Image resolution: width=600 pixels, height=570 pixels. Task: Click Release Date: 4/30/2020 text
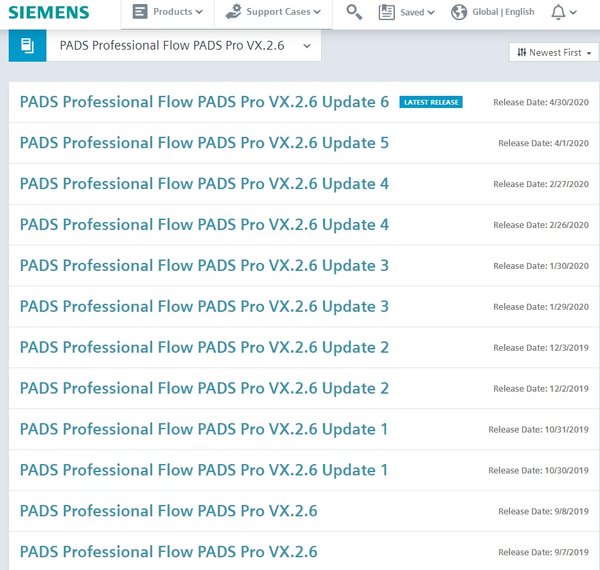[541, 102]
